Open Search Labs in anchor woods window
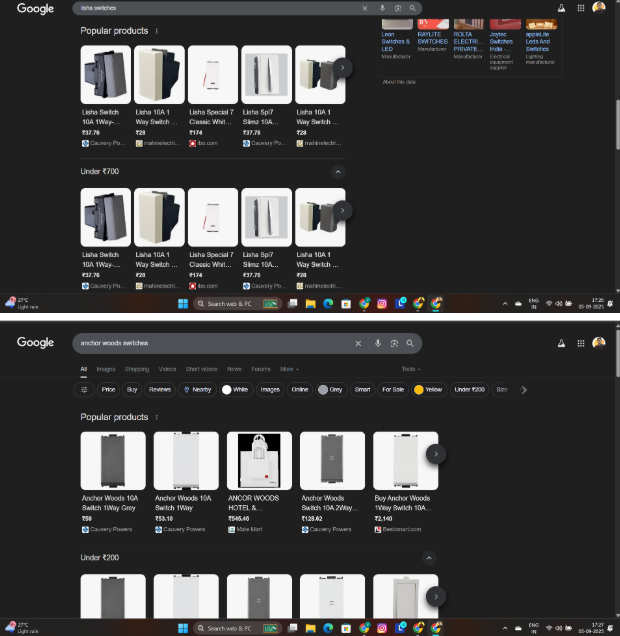The image size is (620, 636). click(561, 344)
